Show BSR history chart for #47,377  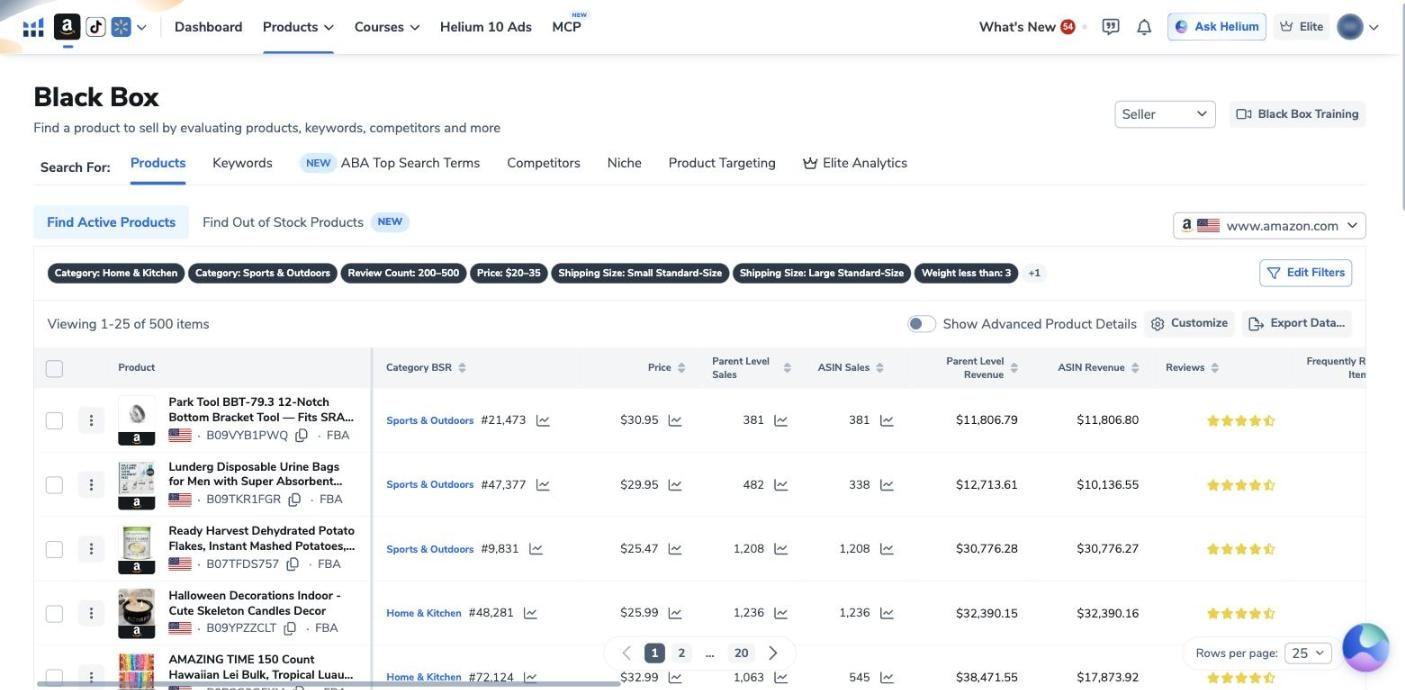point(543,485)
